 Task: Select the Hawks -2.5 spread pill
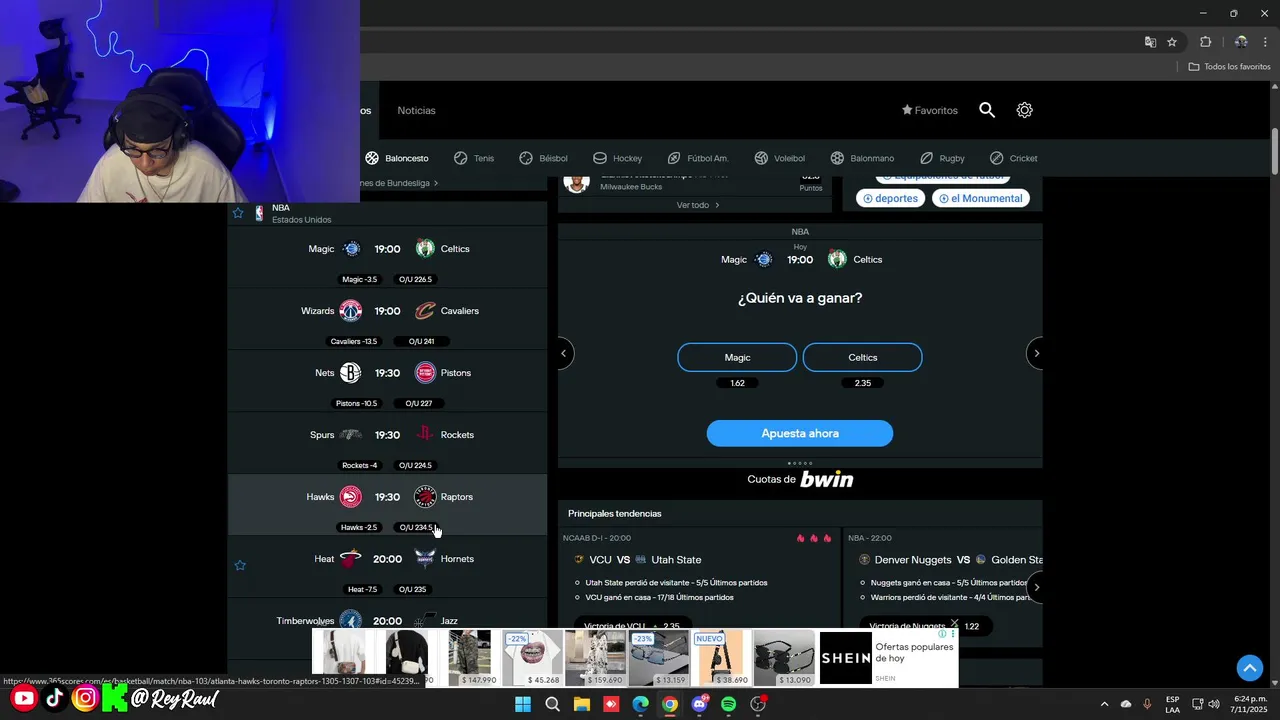point(359,527)
